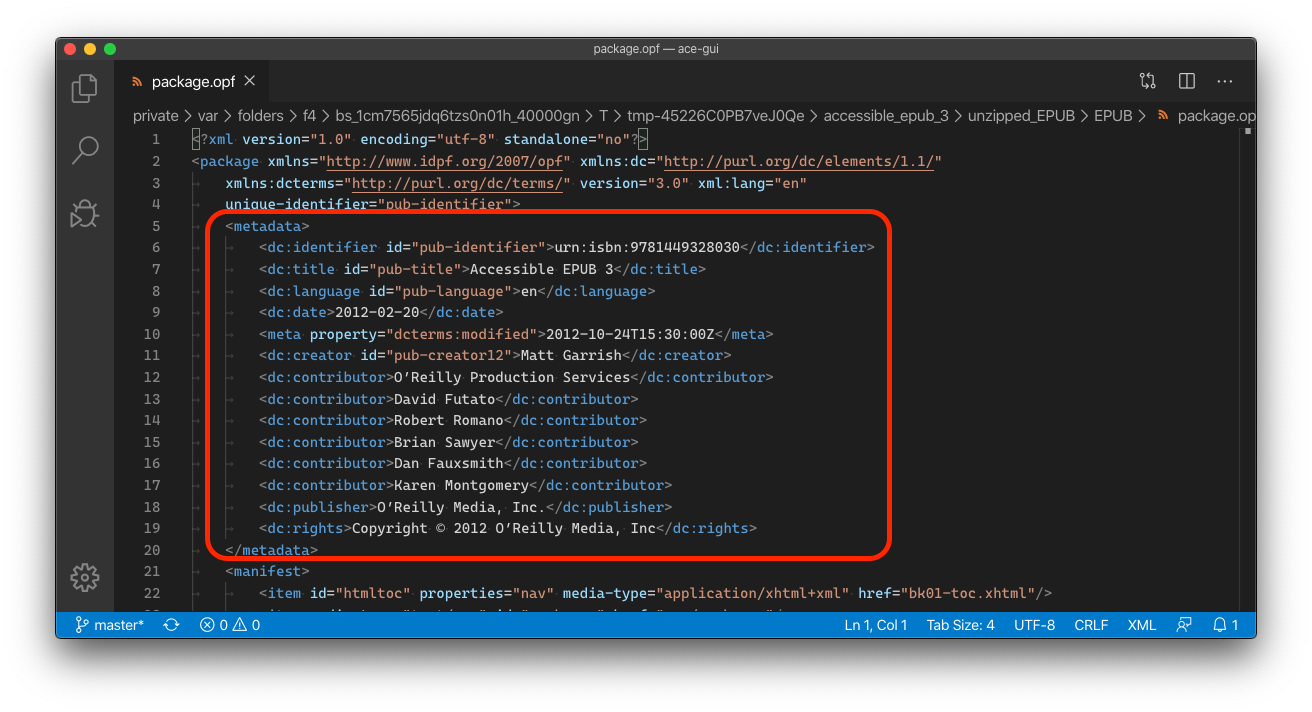Change indentation via Tab Size: 4
This screenshot has width=1312, height=712.
click(x=960, y=625)
